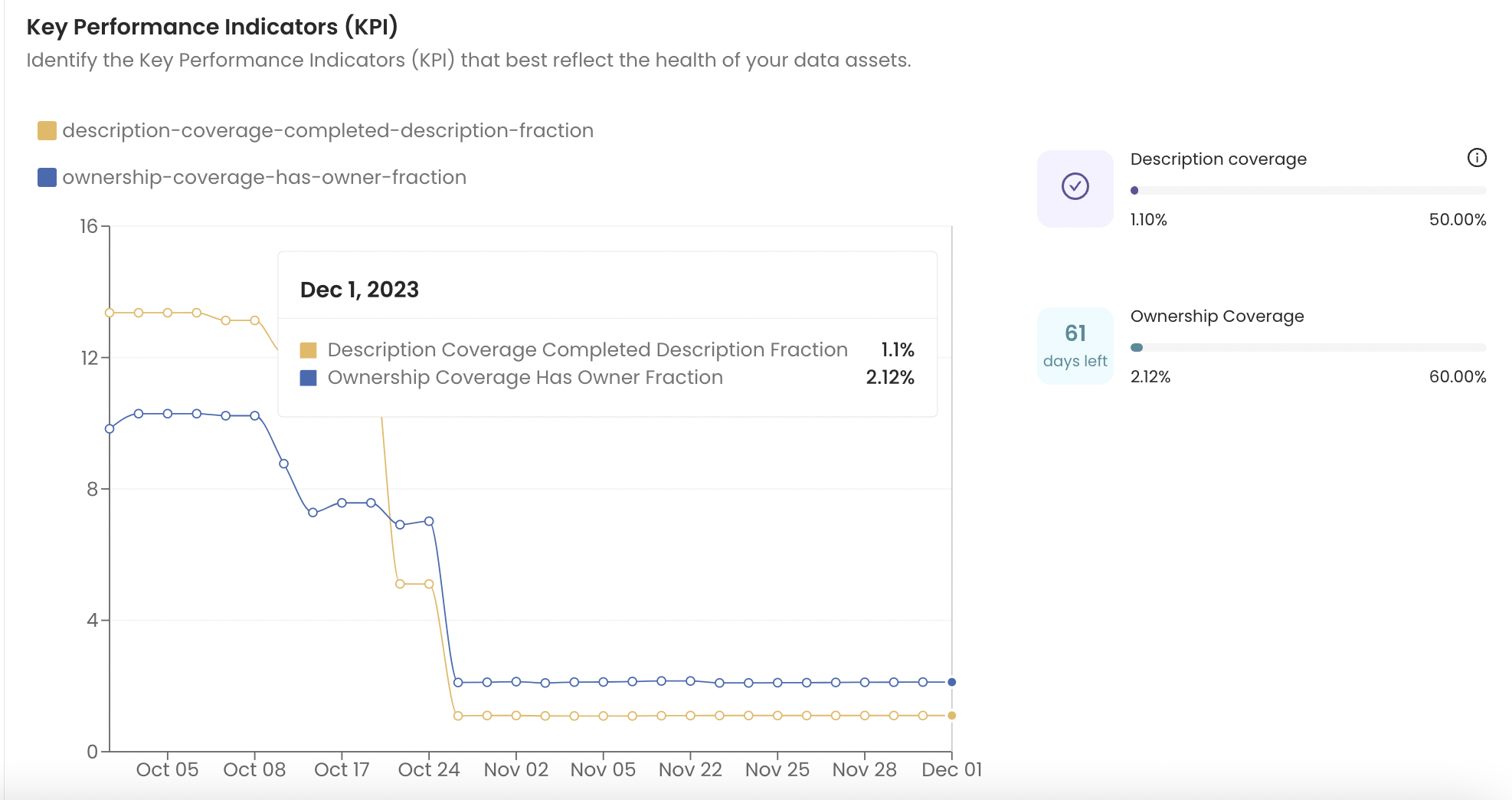Click the ownership-coverage-has-owner-fraction legend label
This screenshot has height=800, width=1512.
point(264,178)
